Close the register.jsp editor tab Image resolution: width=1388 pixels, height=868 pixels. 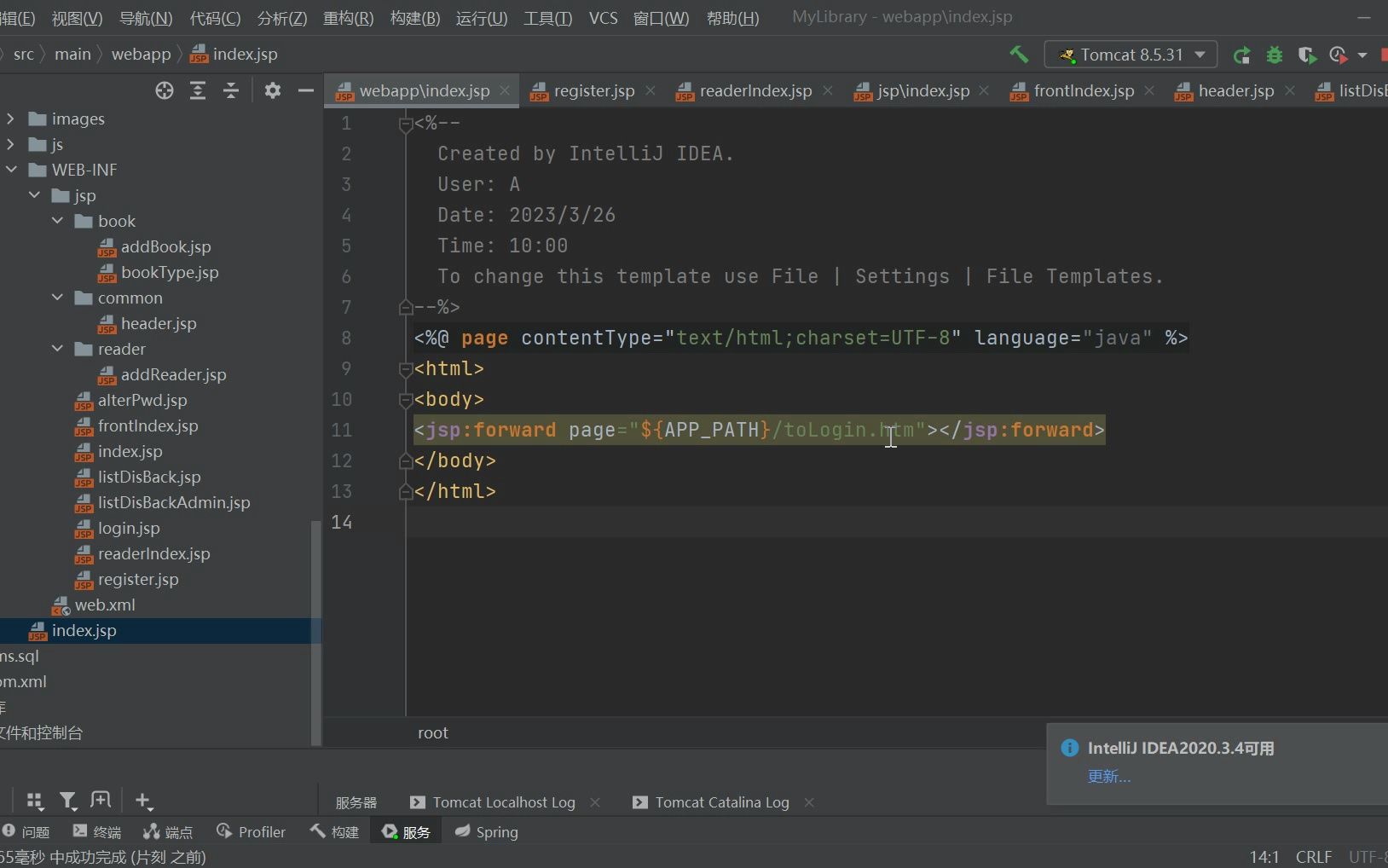[651, 90]
